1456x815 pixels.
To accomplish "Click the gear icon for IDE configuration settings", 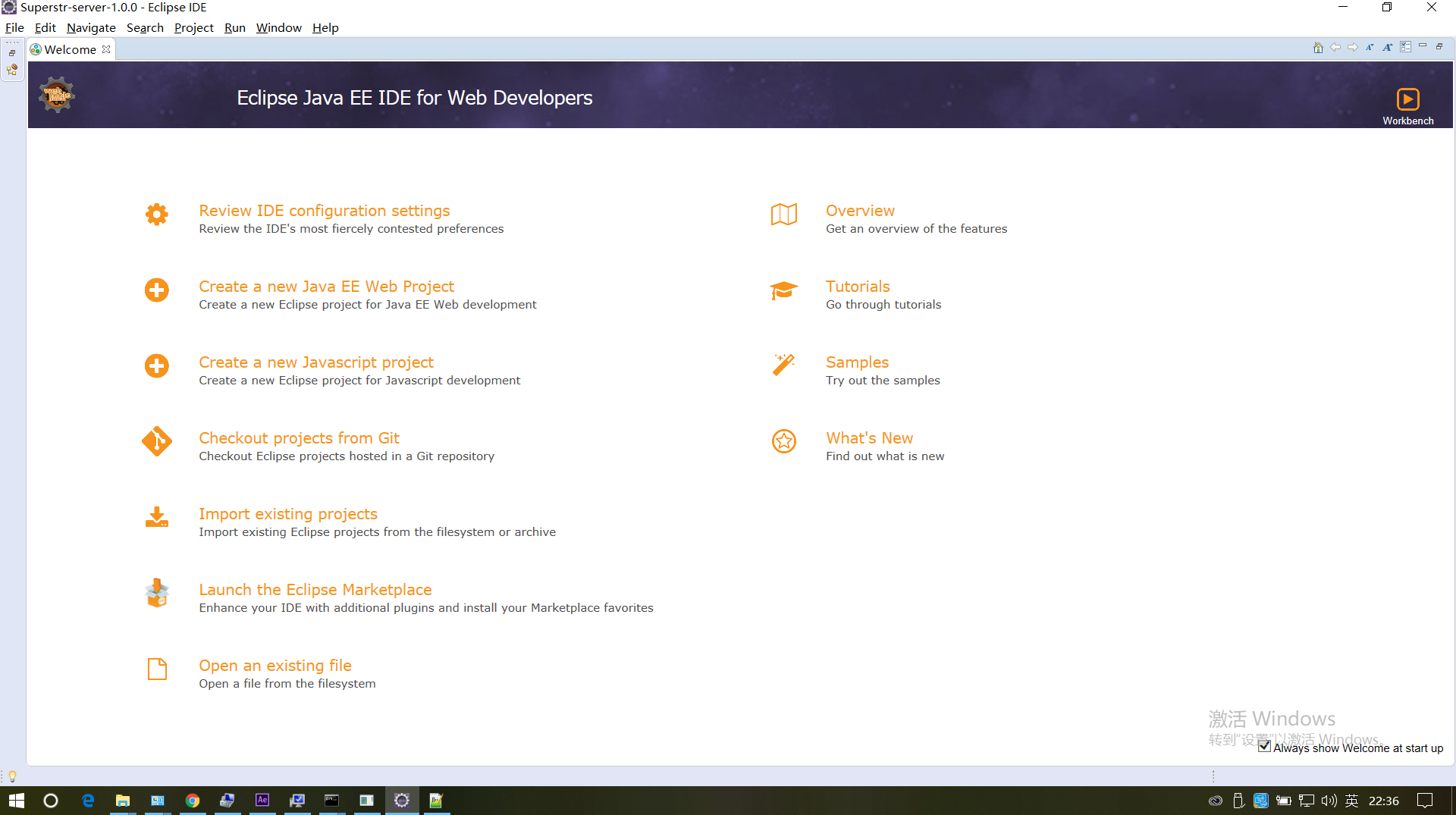I will pyautogui.click(x=157, y=214).
